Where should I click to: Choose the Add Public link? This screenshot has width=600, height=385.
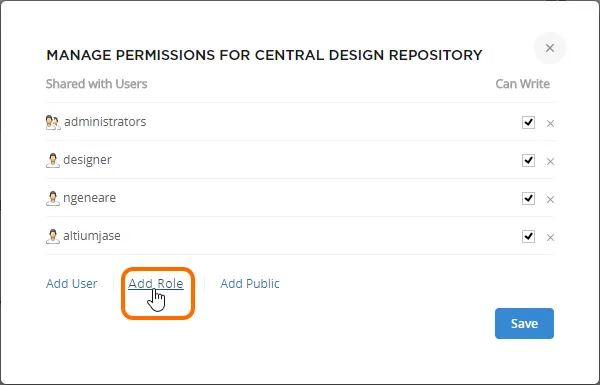pyautogui.click(x=250, y=284)
